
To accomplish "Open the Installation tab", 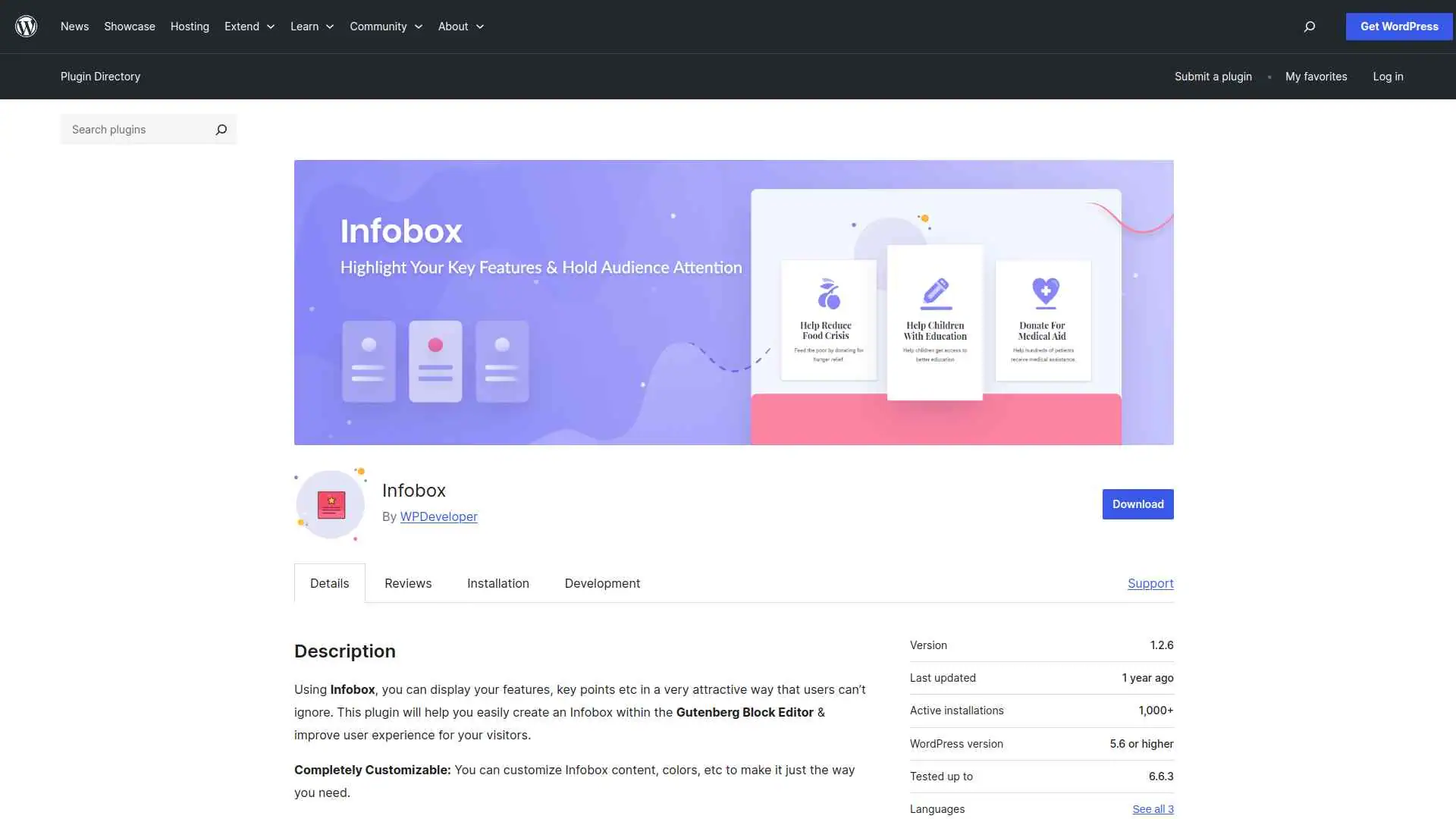I will (x=497, y=583).
